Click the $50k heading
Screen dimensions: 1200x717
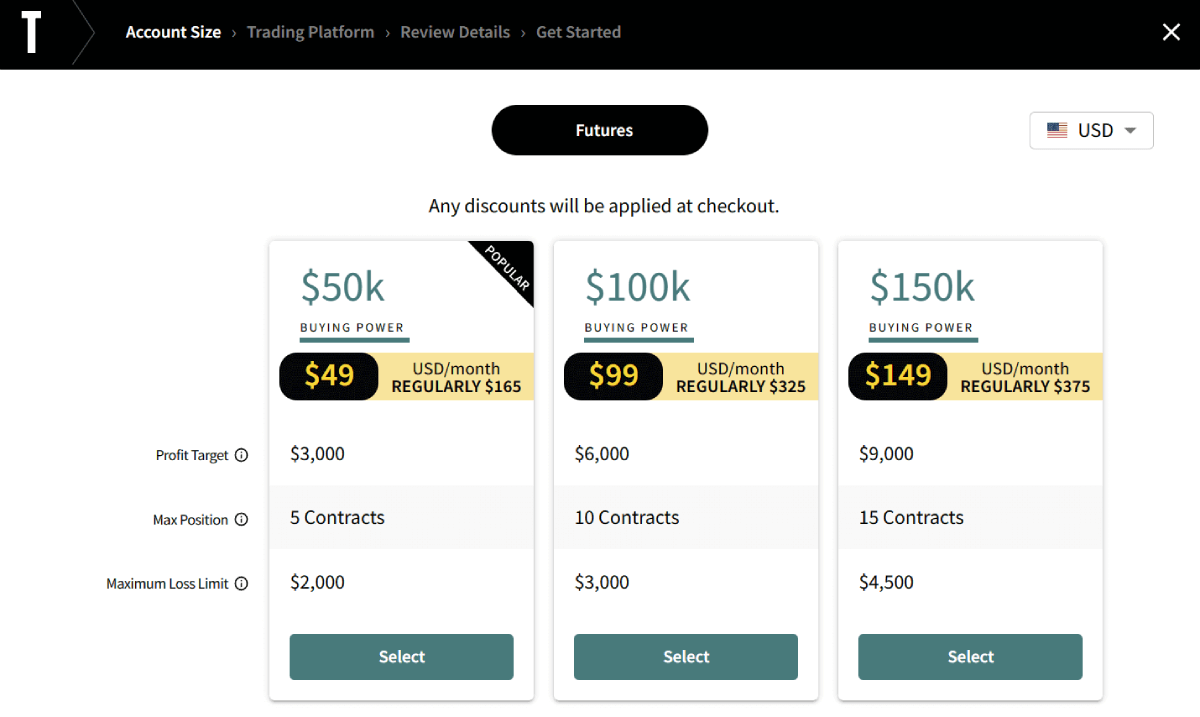tap(343, 288)
